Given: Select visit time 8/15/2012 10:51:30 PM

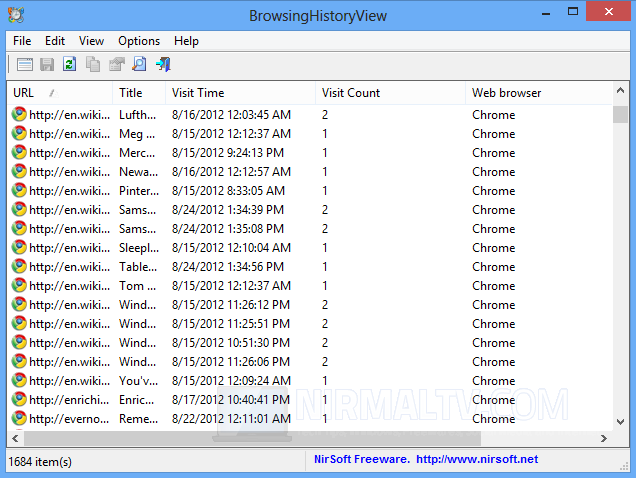Looking at the screenshot, I should pos(231,342).
